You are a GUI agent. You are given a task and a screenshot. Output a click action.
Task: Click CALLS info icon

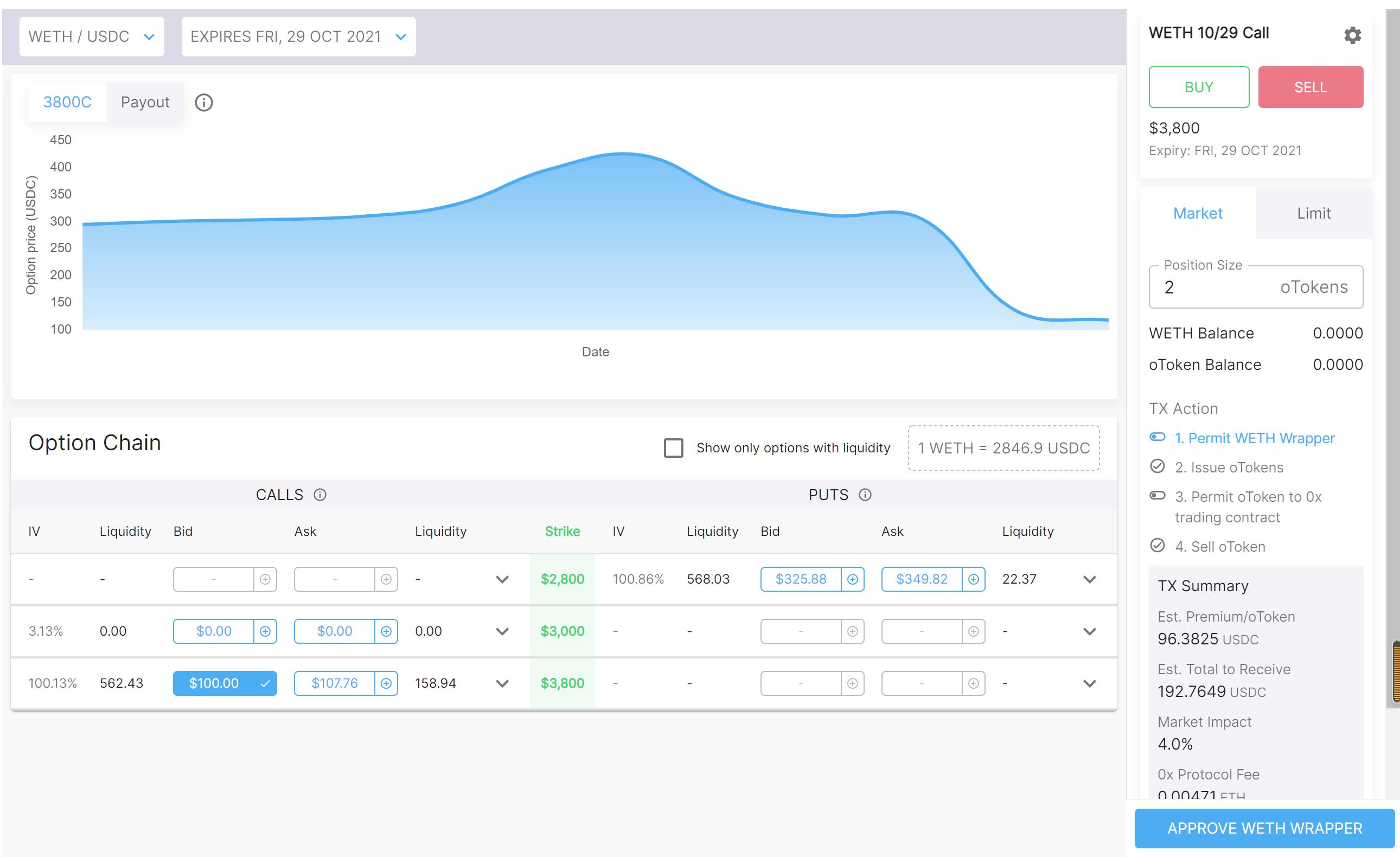pos(320,495)
